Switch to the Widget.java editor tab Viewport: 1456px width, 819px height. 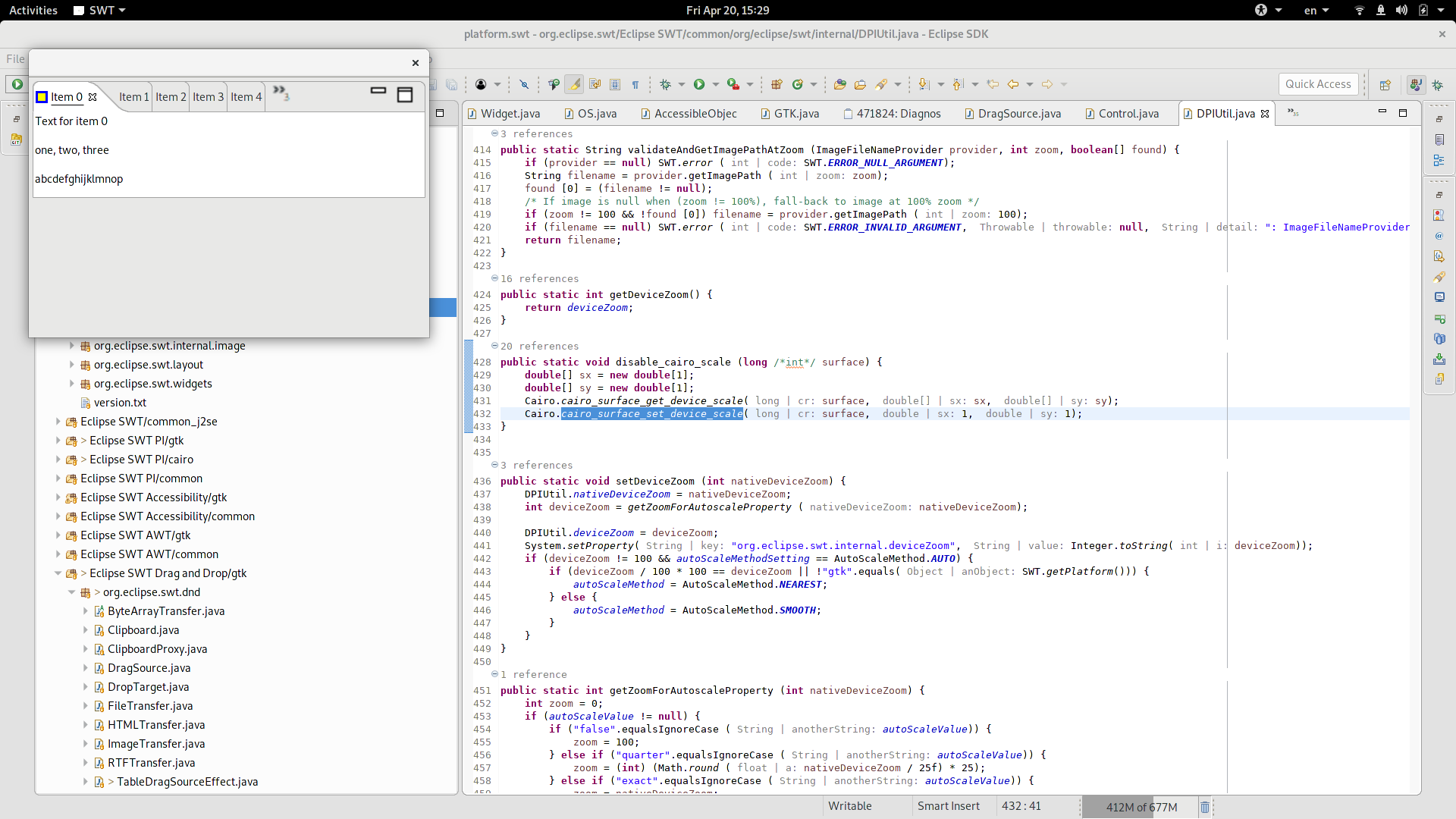tap(504, 114)
